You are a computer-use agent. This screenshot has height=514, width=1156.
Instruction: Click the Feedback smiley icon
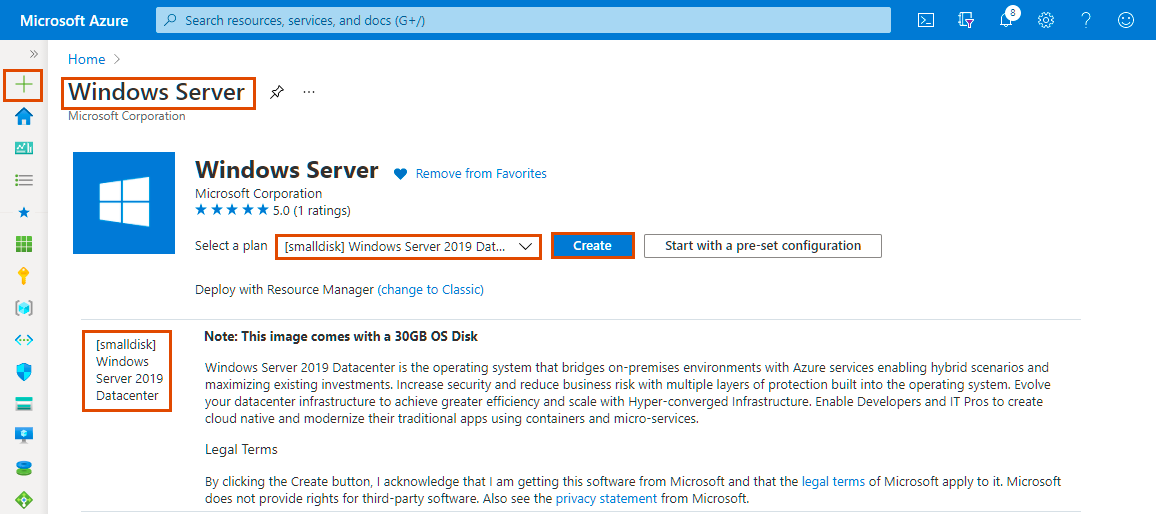coord(1126,21)
